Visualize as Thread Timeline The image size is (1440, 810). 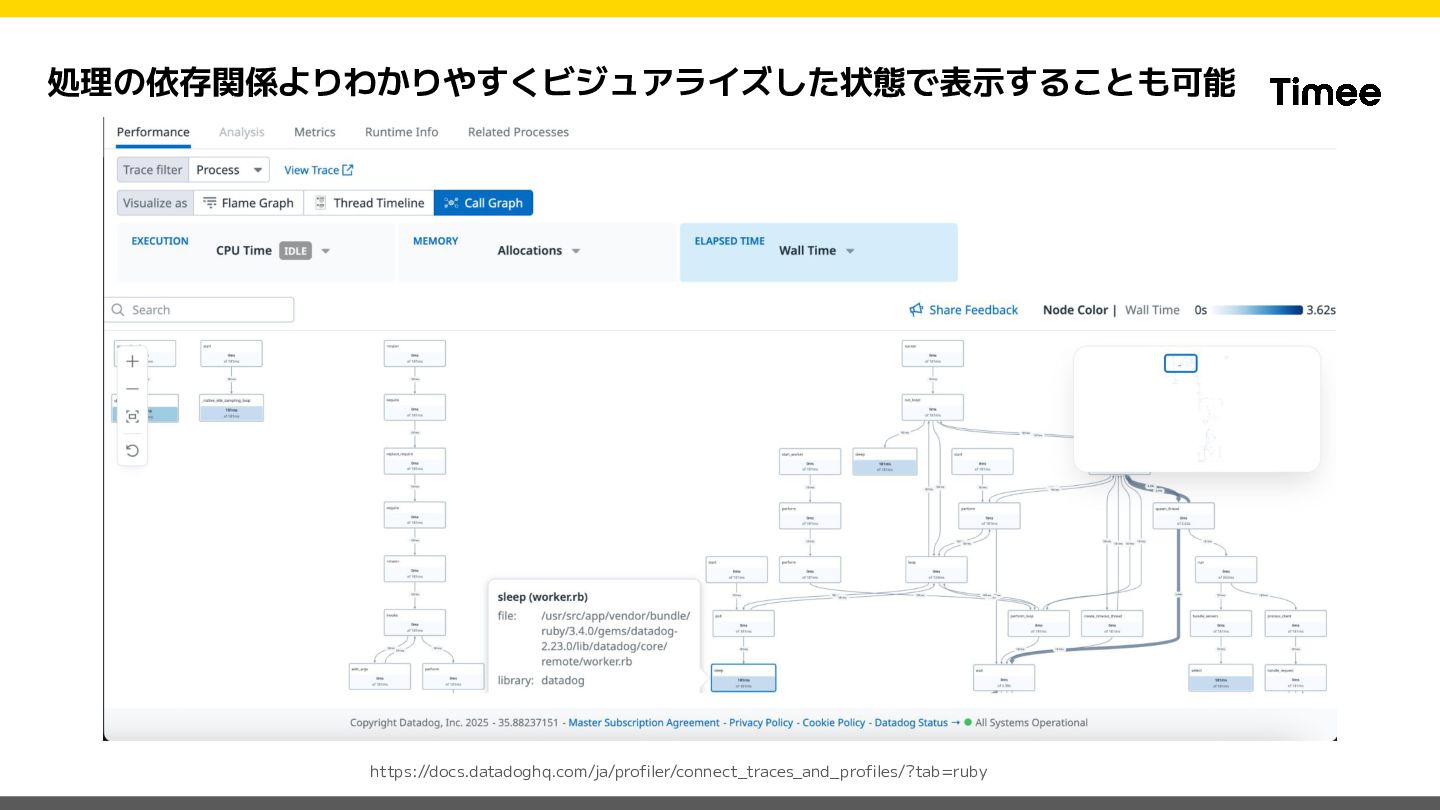pyautogui.click(x=369, y=203)
